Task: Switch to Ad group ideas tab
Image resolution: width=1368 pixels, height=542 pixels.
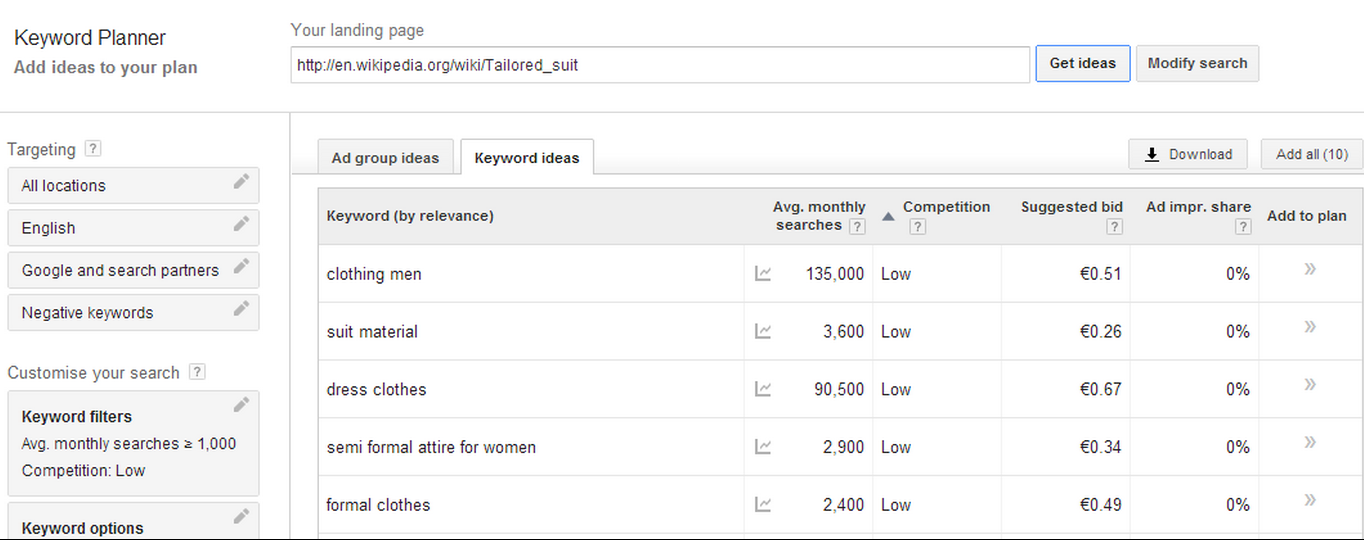Action: 385,158
